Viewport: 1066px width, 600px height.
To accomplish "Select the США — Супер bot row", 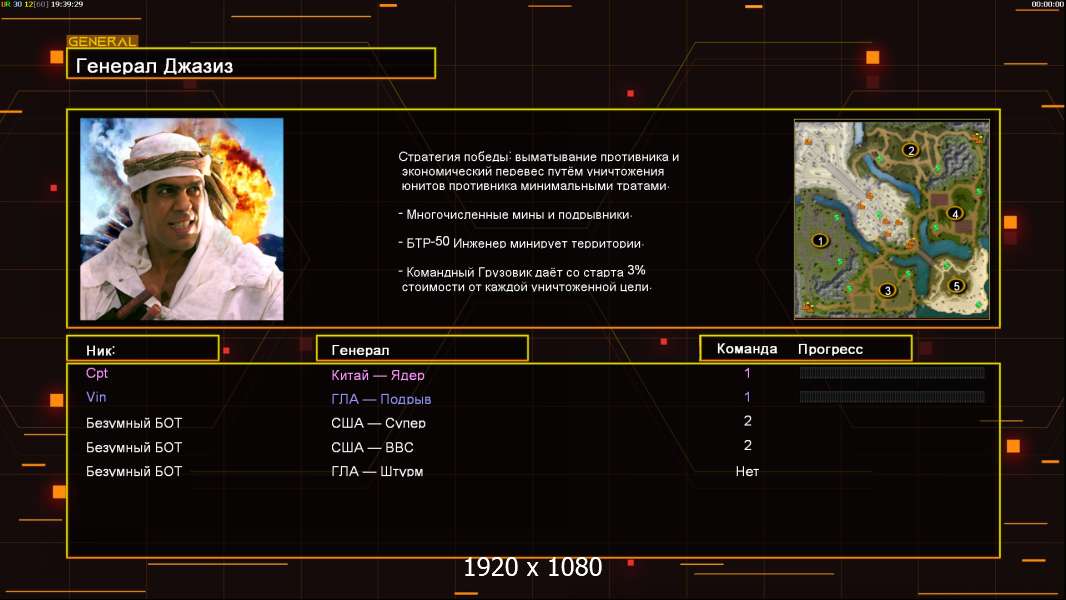I will 533,423.
